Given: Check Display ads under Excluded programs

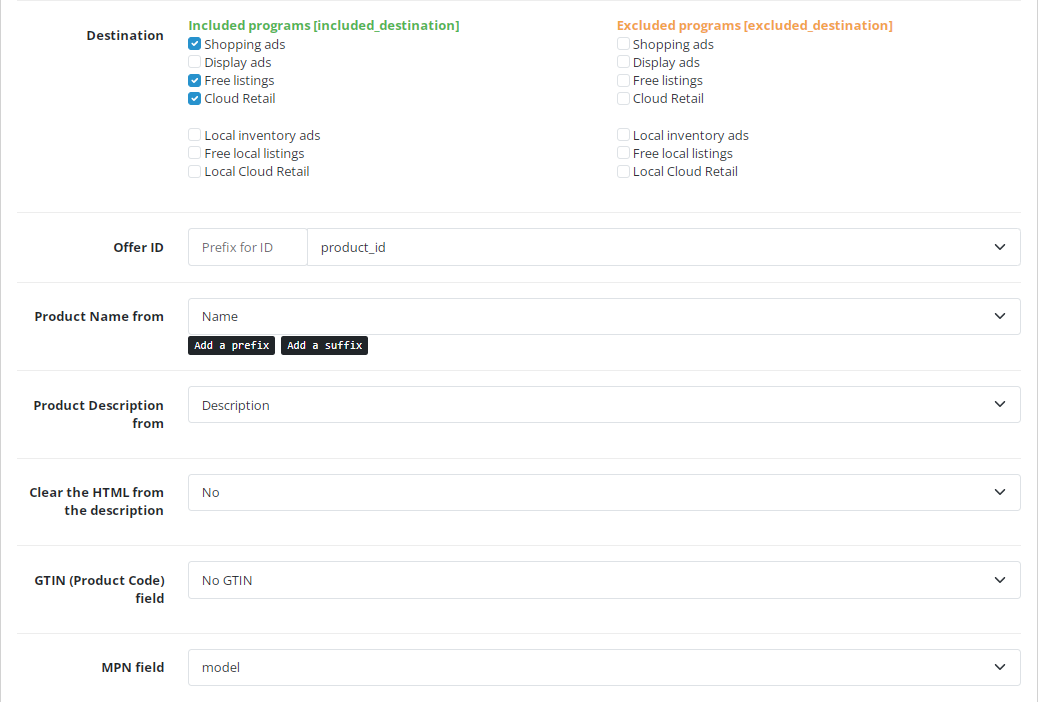Looking at the screenshot, I should pos(623,62).
